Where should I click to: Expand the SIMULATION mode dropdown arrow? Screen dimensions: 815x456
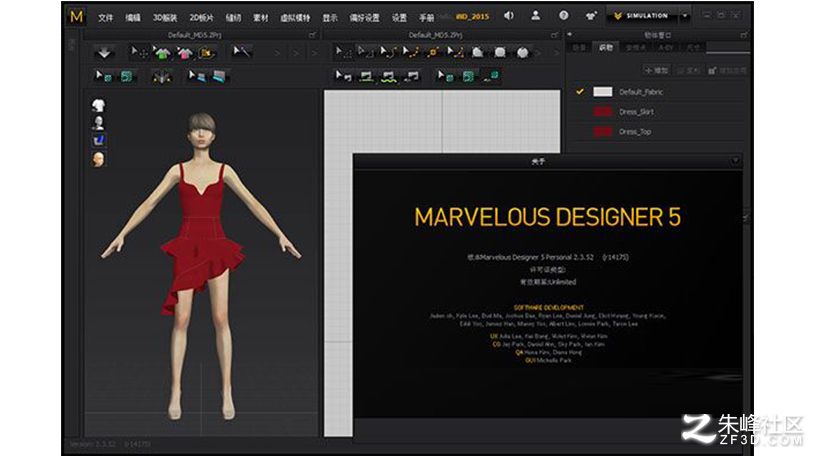(685, 16)
